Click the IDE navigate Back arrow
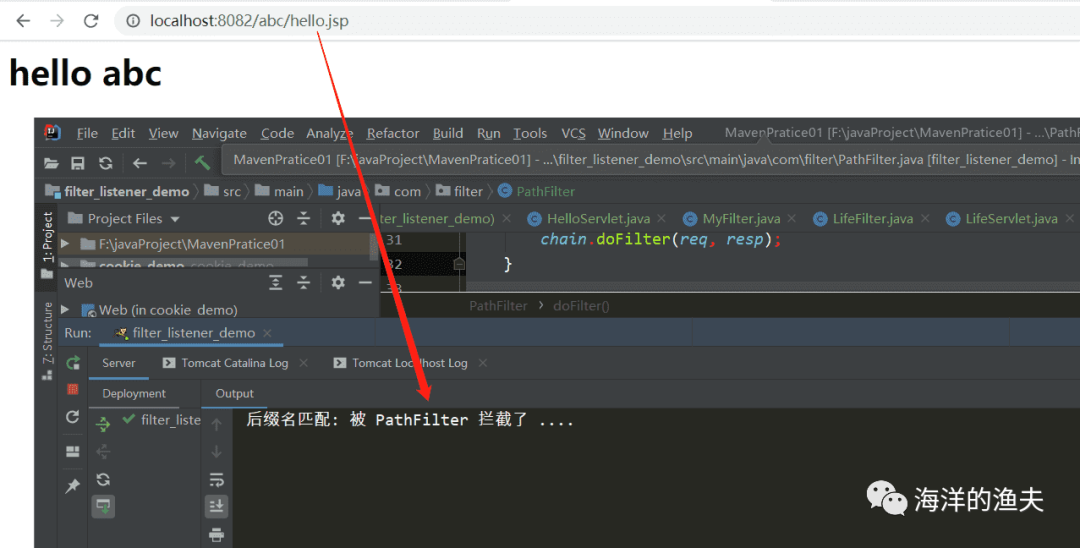 [140, 163]
